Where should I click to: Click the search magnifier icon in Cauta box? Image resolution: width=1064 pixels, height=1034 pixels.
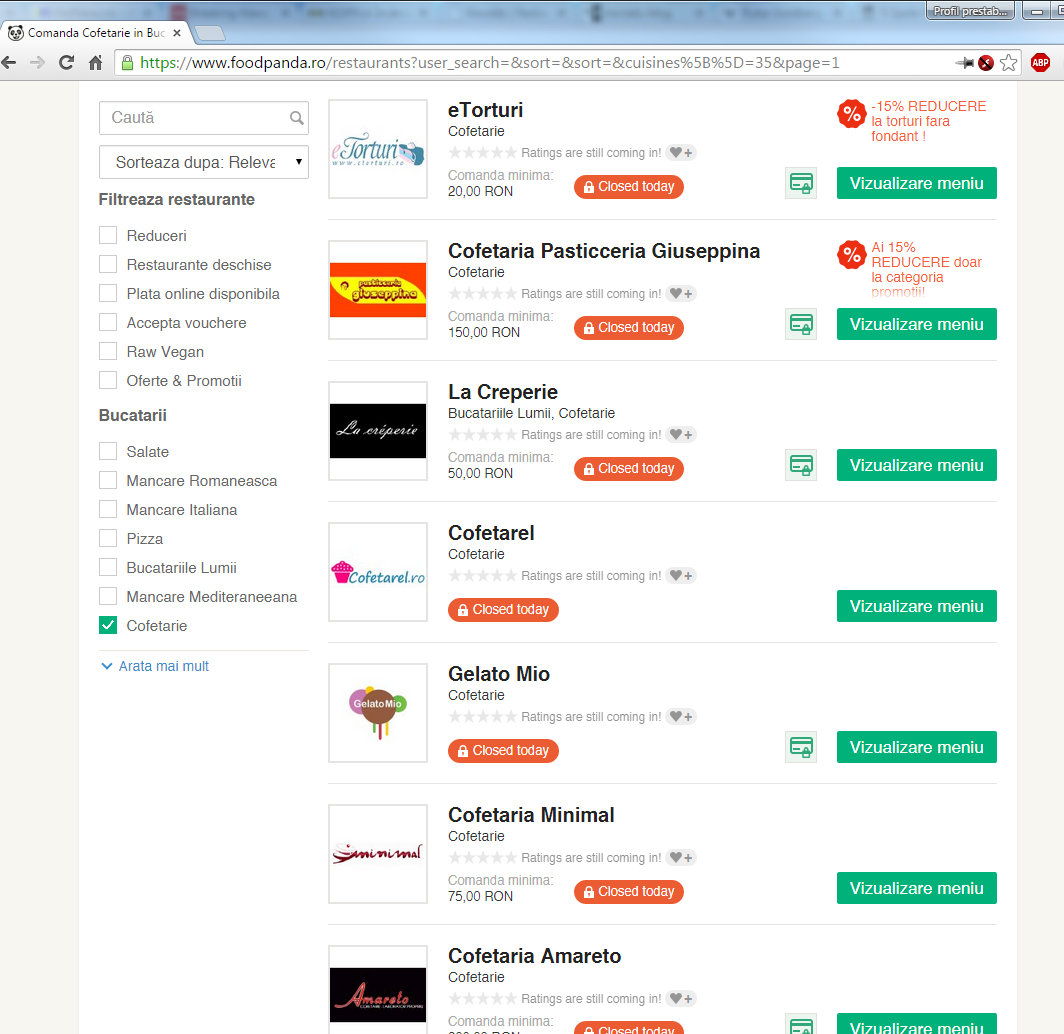tap(297, 118)
